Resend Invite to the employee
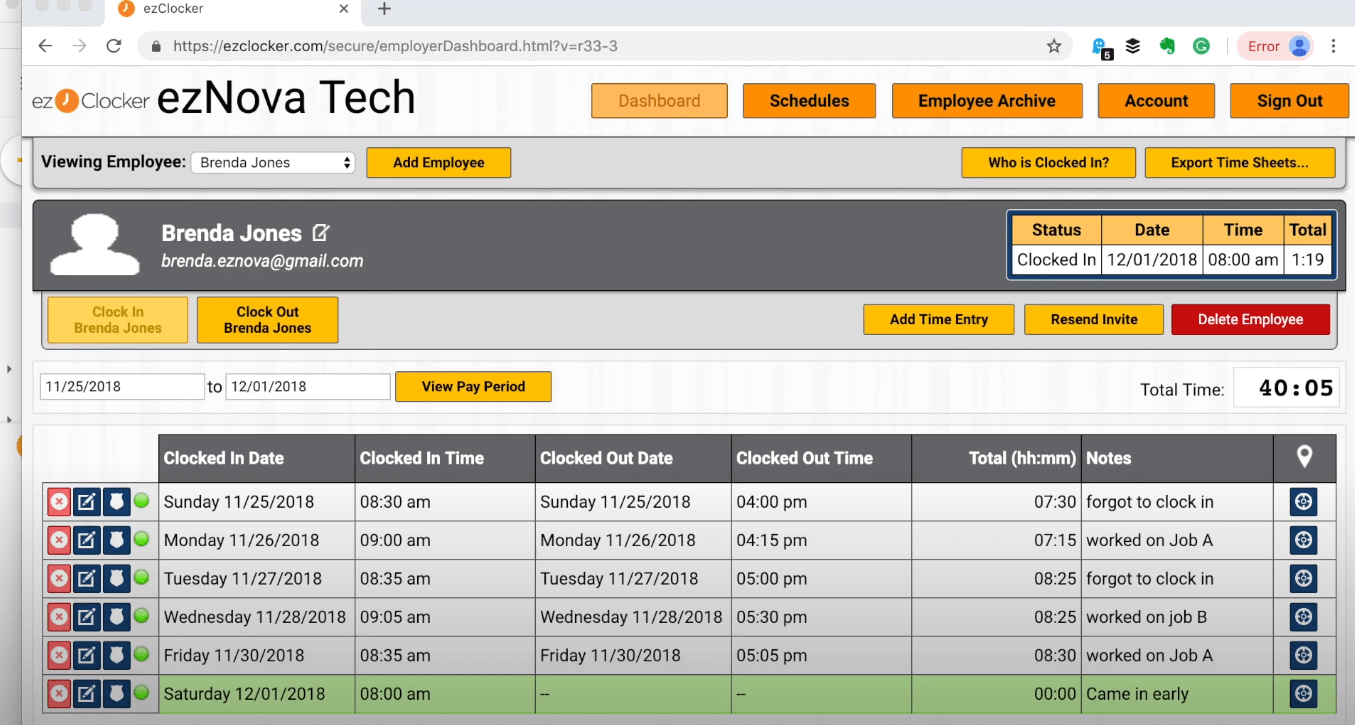Screen dimensions: 1355x725 coord(1094,319)
